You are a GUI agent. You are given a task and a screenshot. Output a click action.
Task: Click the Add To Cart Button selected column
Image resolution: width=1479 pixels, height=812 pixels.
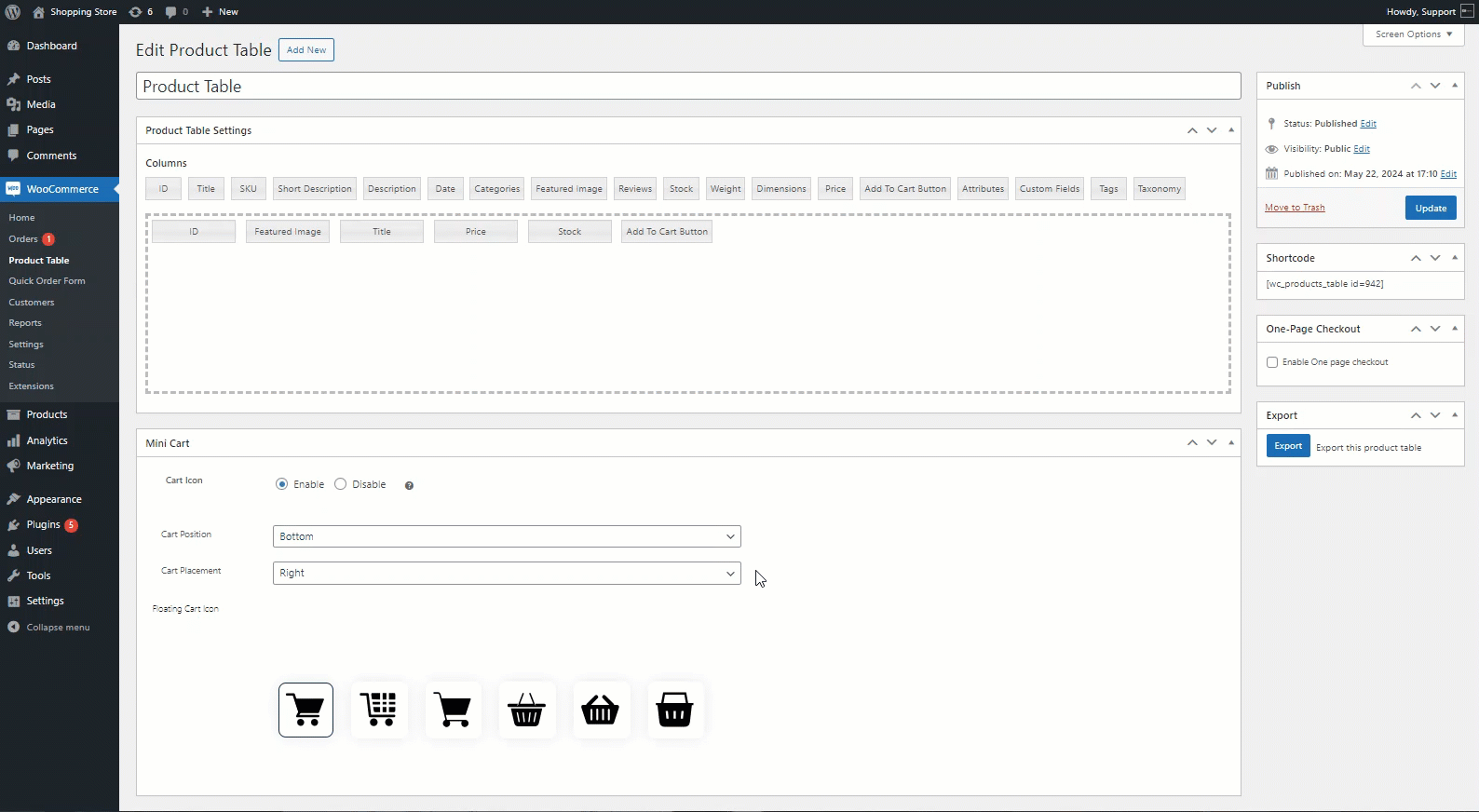[667, 232]
